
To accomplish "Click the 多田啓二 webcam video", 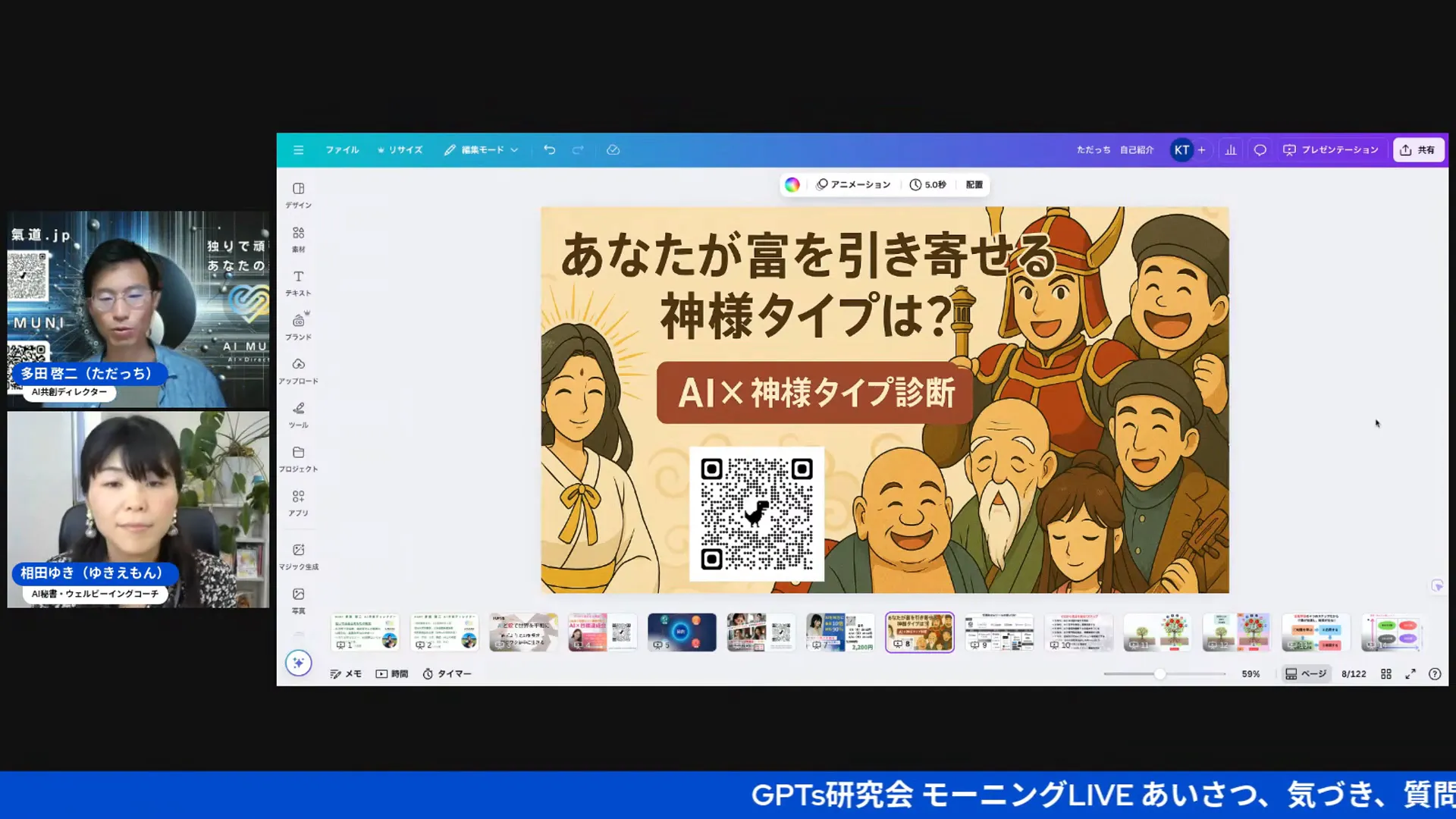I will 138,309.
